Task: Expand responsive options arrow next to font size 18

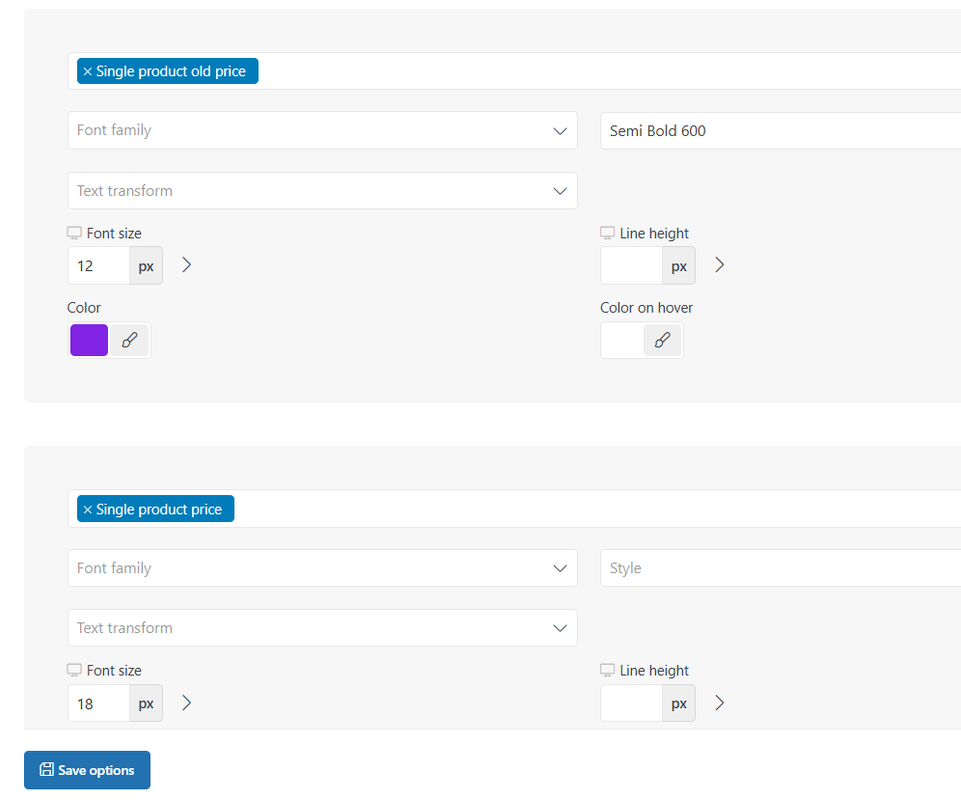Action: (x=187, y=703)
